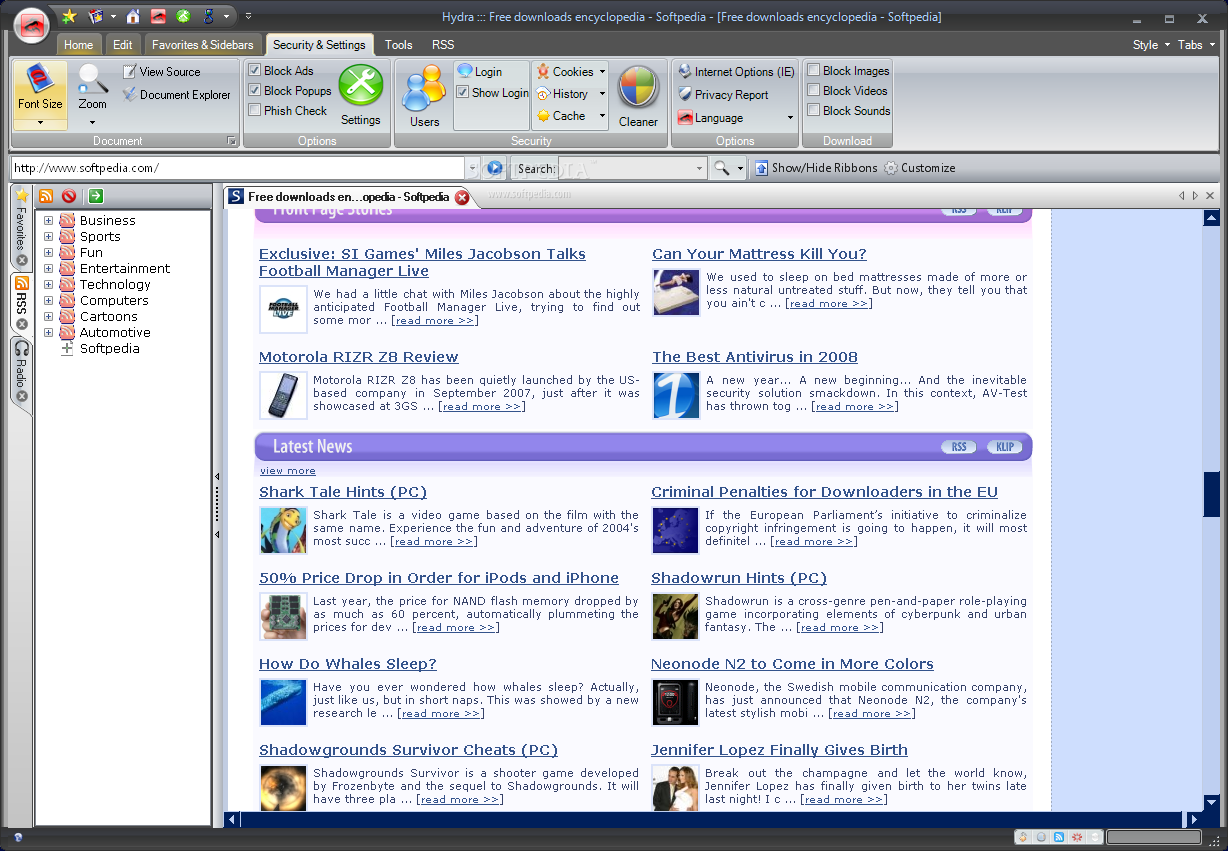
Task: Click the favorites star in quick access toolbar
Action: click(69, 16)
